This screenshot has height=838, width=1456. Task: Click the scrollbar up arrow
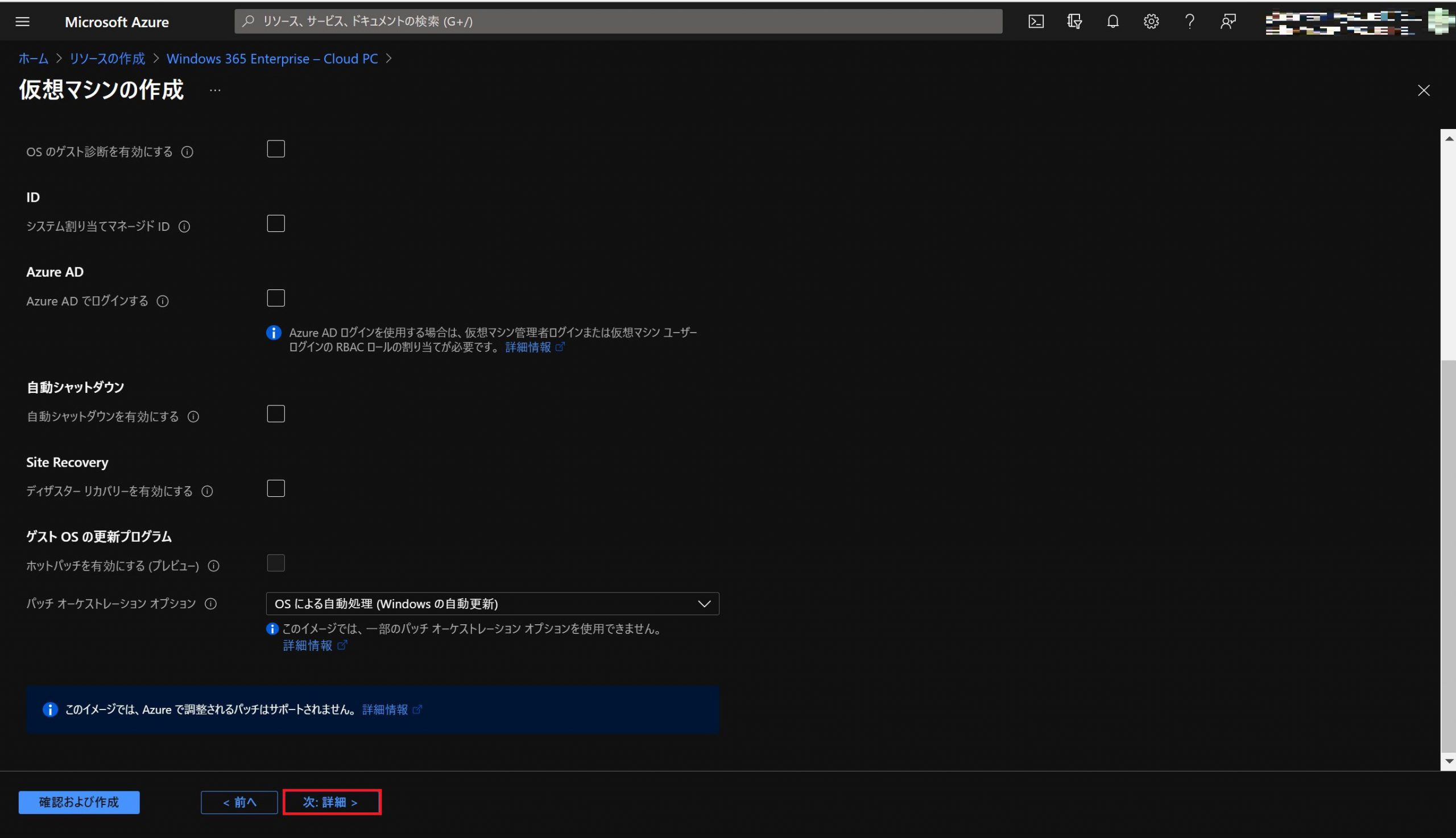point(1449,139)
